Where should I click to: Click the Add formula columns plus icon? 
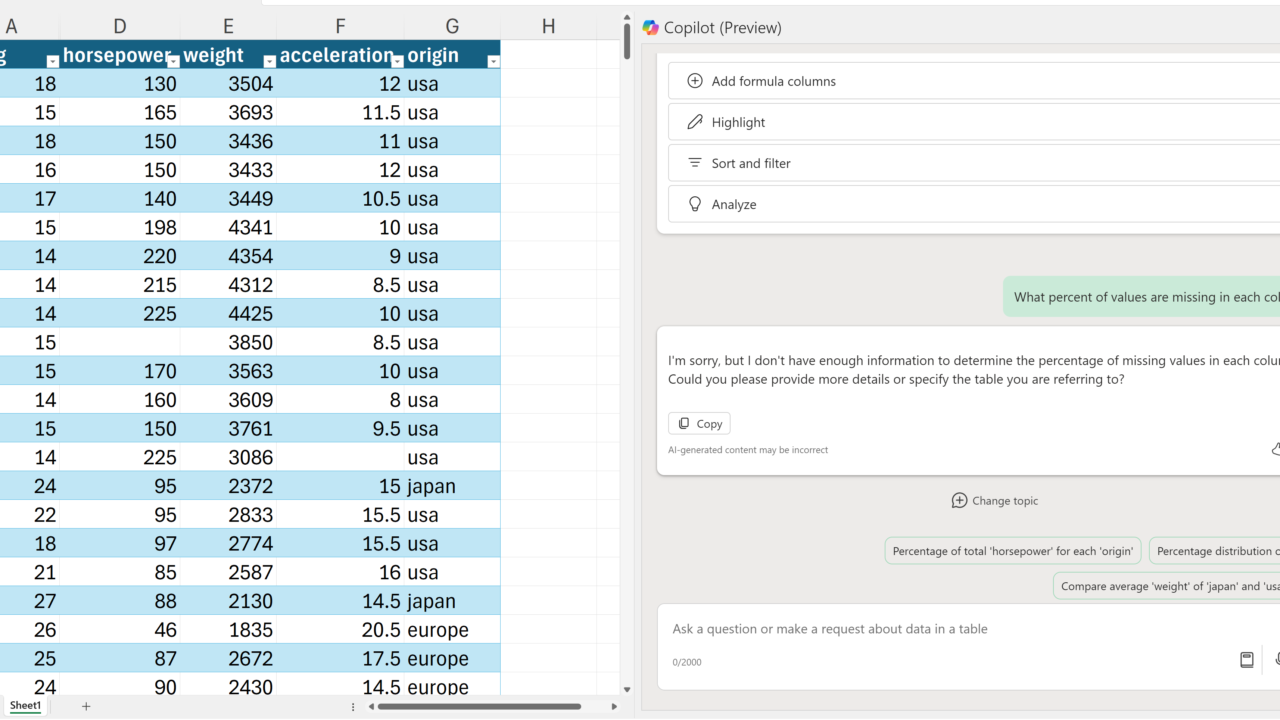click(x=695, y=81)
